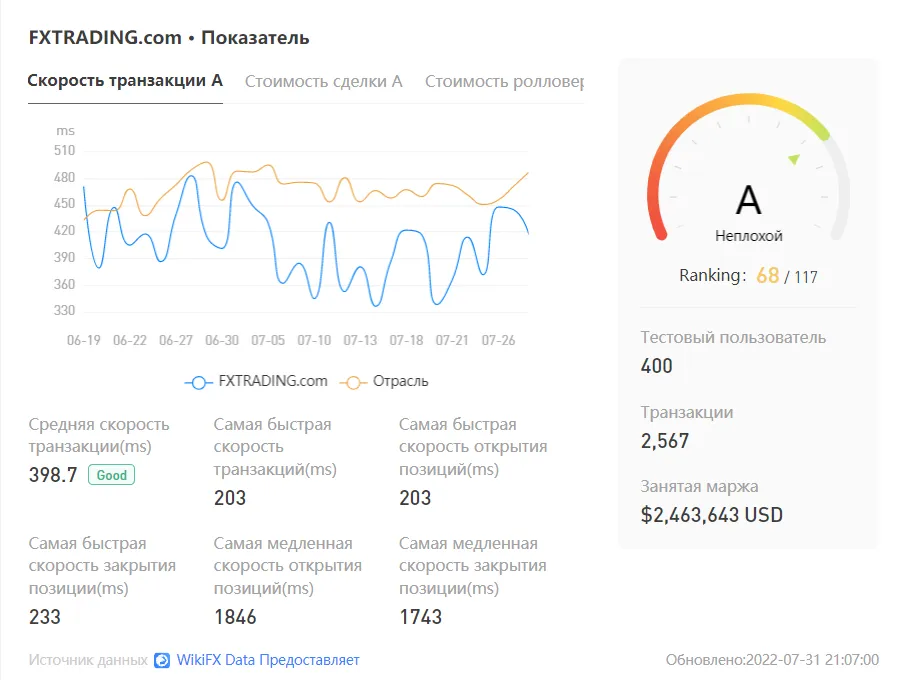Click the 07-21 date on chart axis
Viewport: 903px width, 680px height.
[452, 340]
